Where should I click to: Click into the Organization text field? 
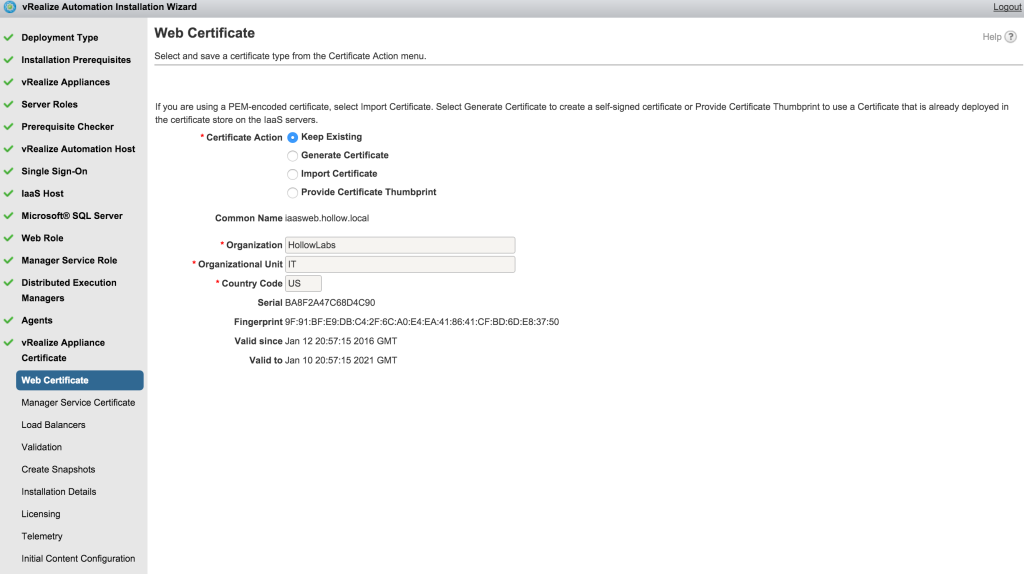(400, 245)
